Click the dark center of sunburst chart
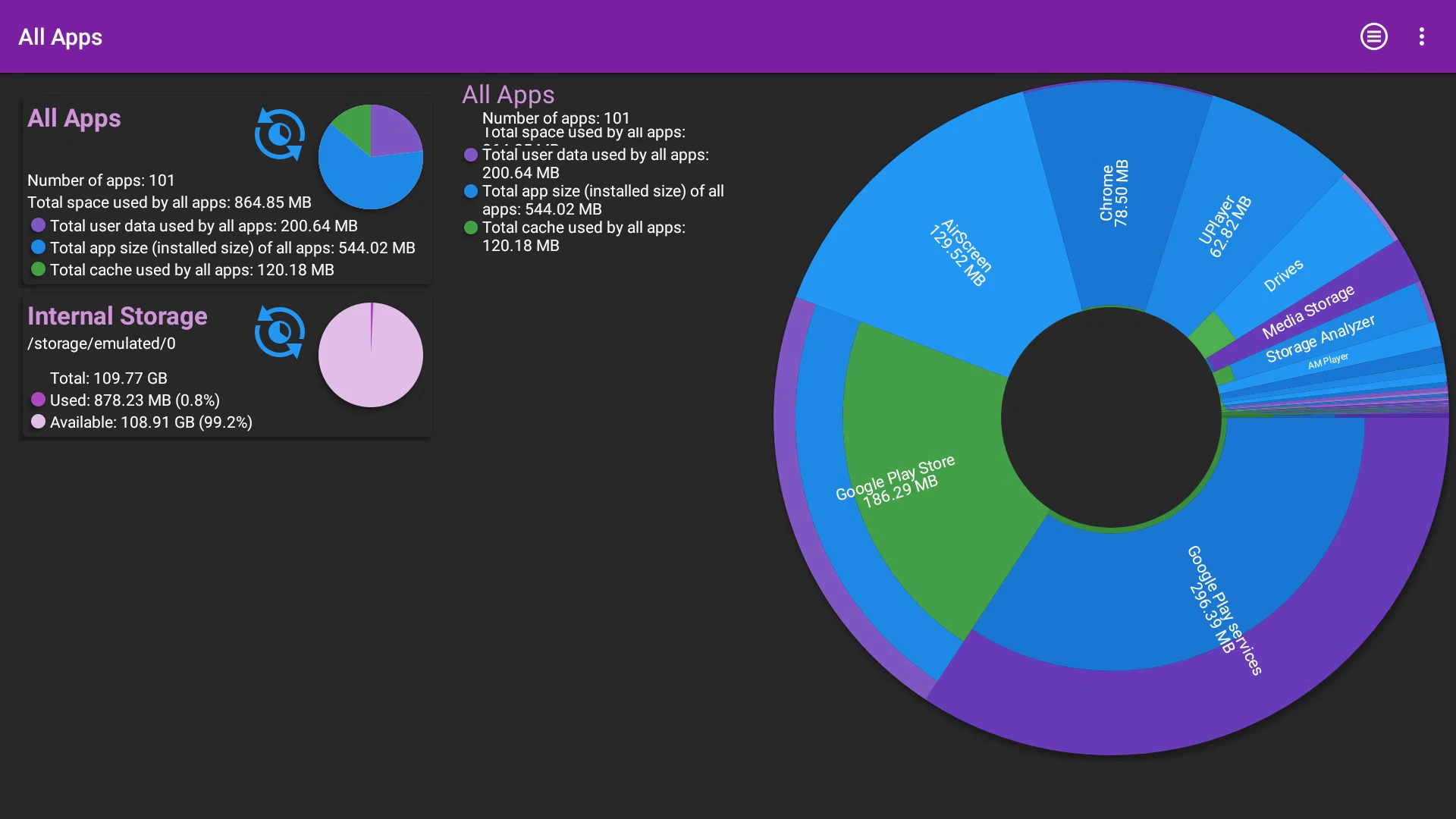Image resolution: width=1456 pixels, height=819 pixels. point(1111,418)
